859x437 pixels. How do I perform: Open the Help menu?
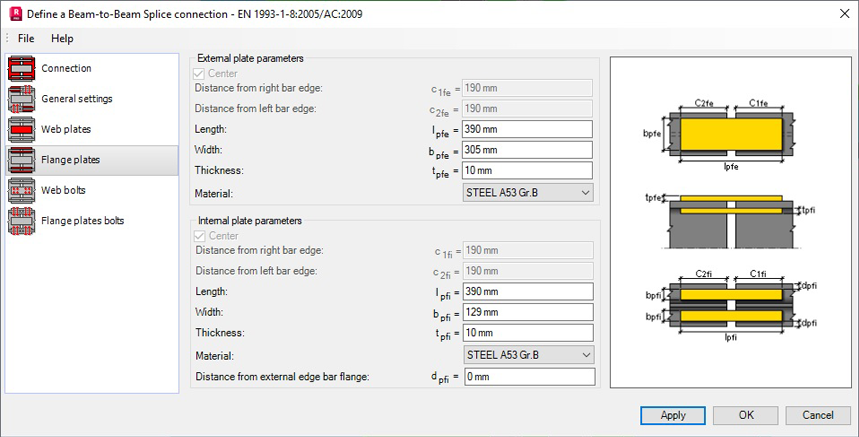[62, 38]
